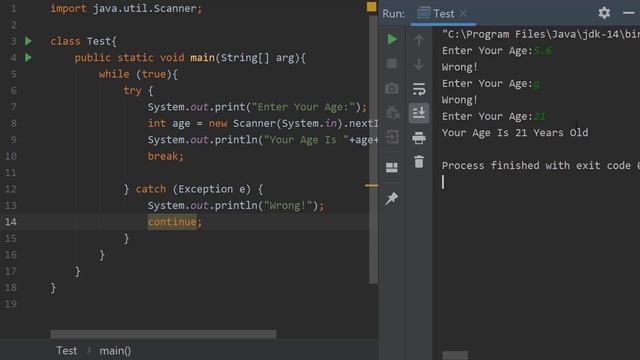Screen dimensions: 640x360
Task: Click the editor vertical scrollbar
Action: [x=373, y=149]
